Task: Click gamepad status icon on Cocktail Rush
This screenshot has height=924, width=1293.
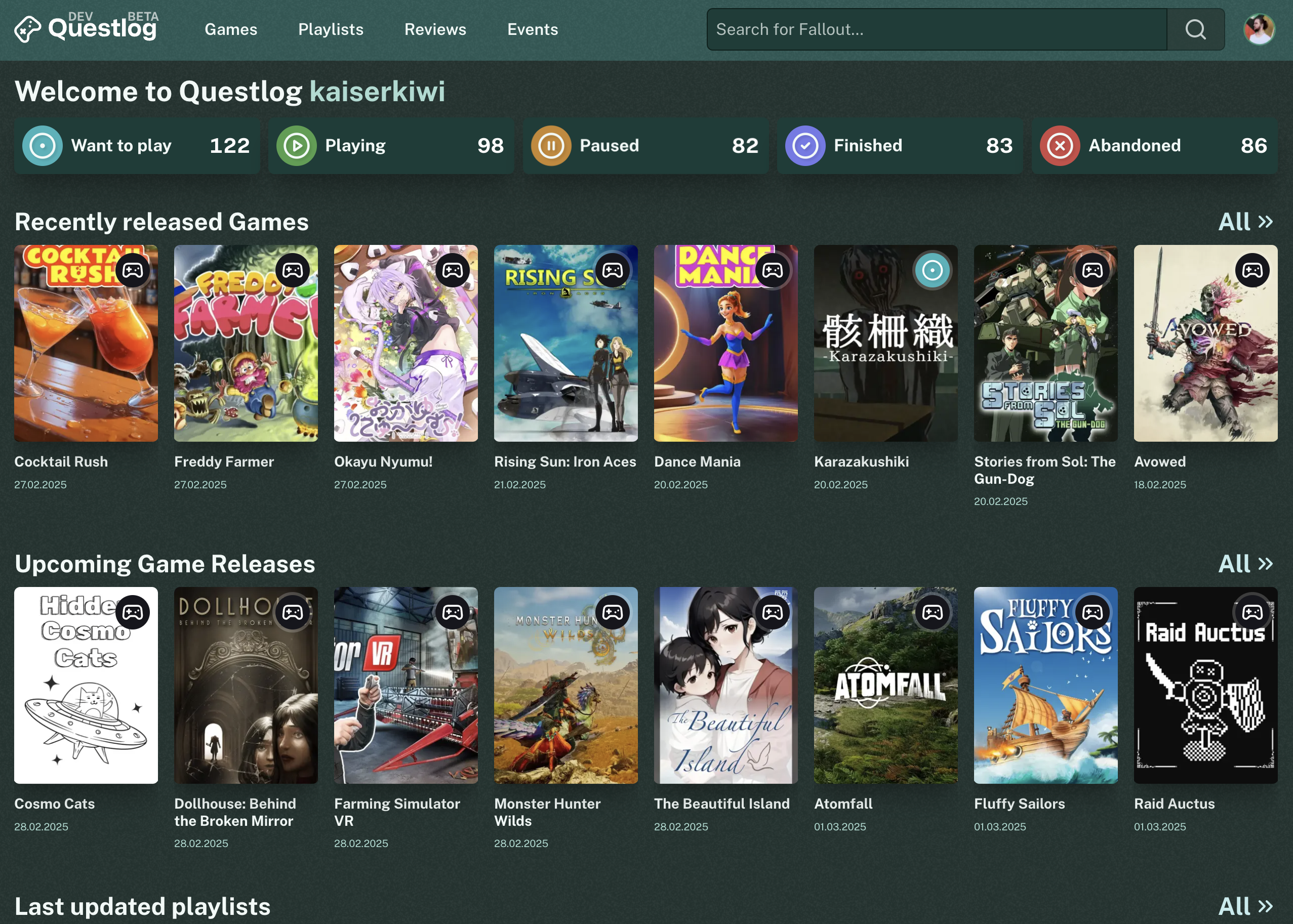Action: pyautogui.click(x=133, y=270)
